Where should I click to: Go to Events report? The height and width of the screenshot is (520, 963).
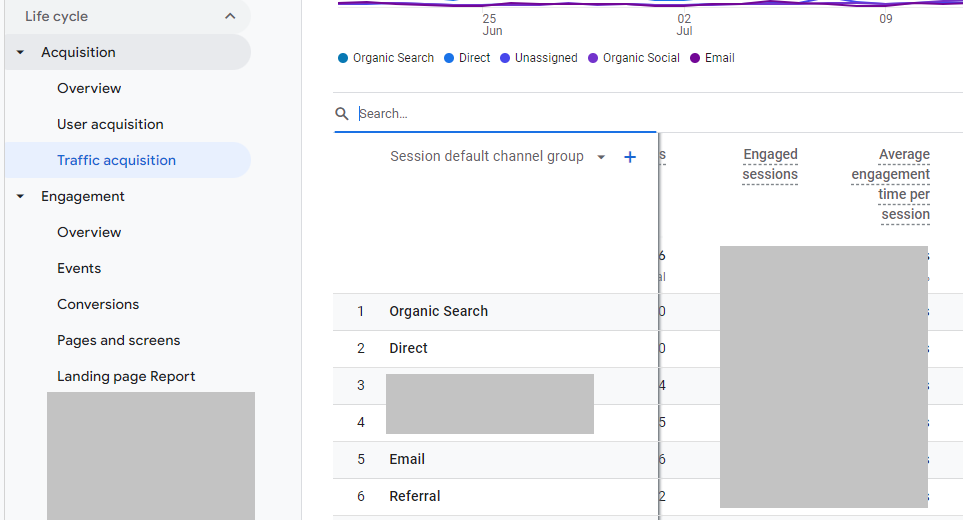[79, 268]
